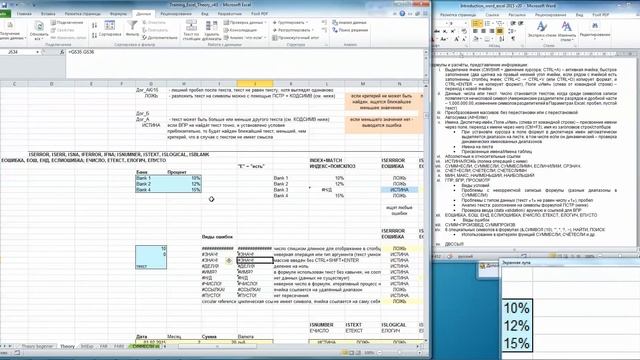The image size is (640, 360).
Task: Open Word Change Styles (Изменить стили) dropdown
Action: click(566, 30)
